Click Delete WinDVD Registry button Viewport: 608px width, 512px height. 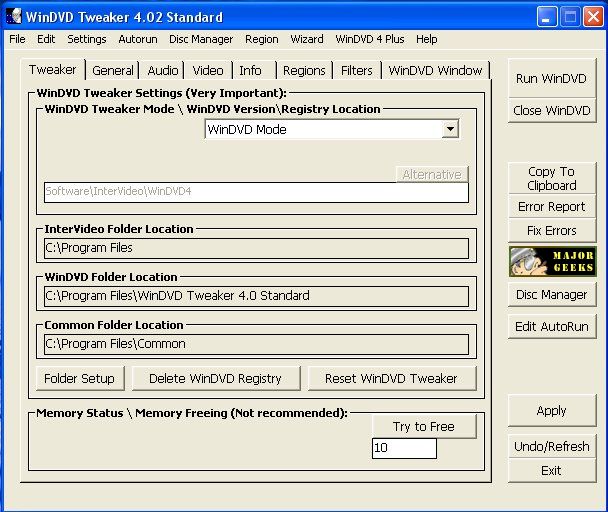(x=216, y=378)
